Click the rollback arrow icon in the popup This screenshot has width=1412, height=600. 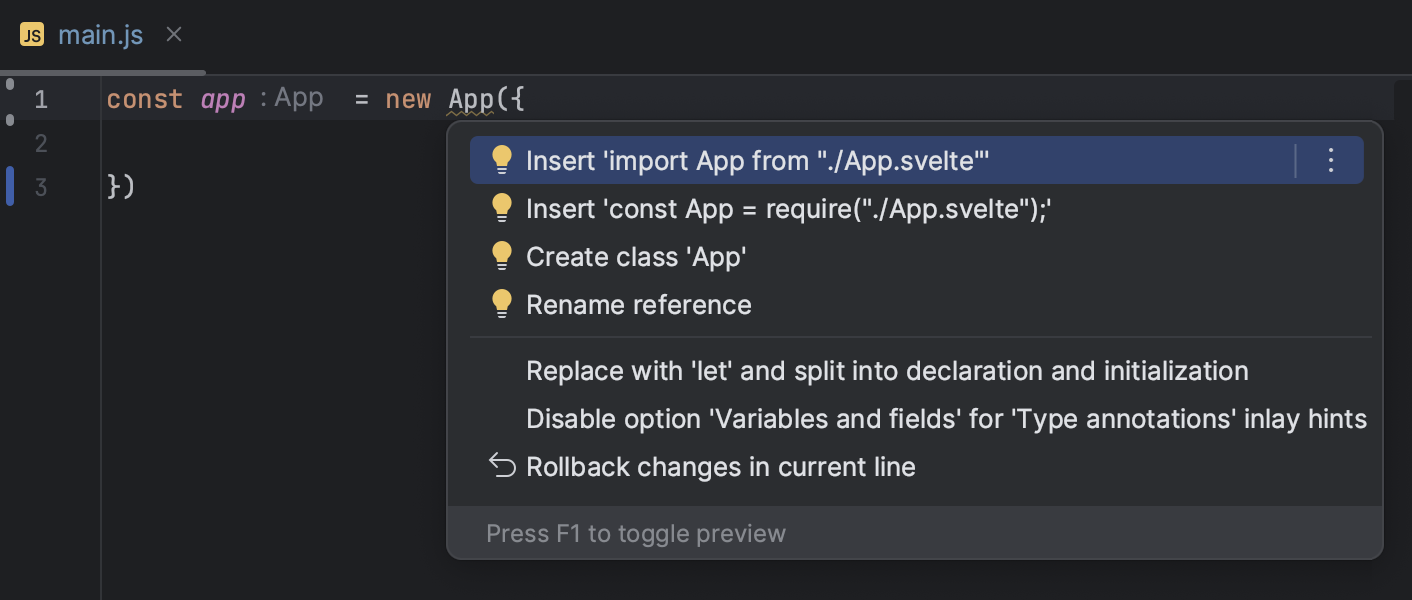click(501, 466)
